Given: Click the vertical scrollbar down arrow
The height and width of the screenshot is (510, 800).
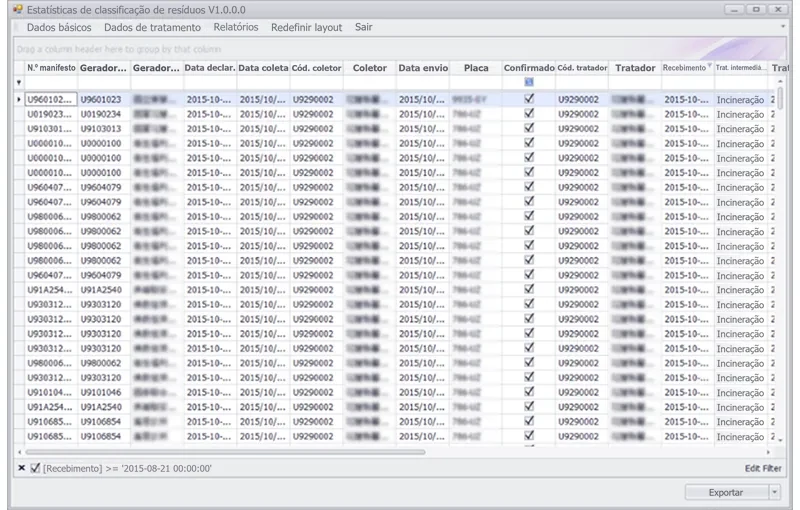Looking at the screenshot, I should pos(780,440).
